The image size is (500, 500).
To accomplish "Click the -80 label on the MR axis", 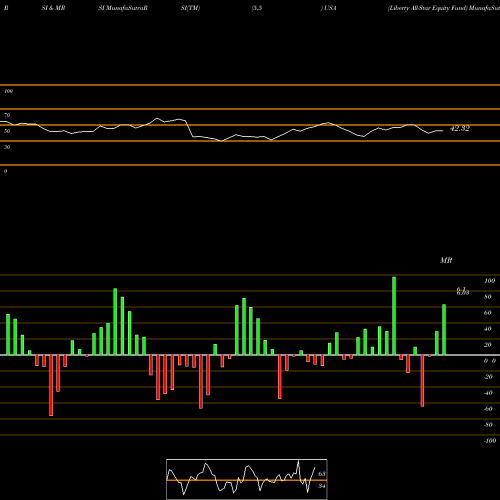I will pos(488,425).
